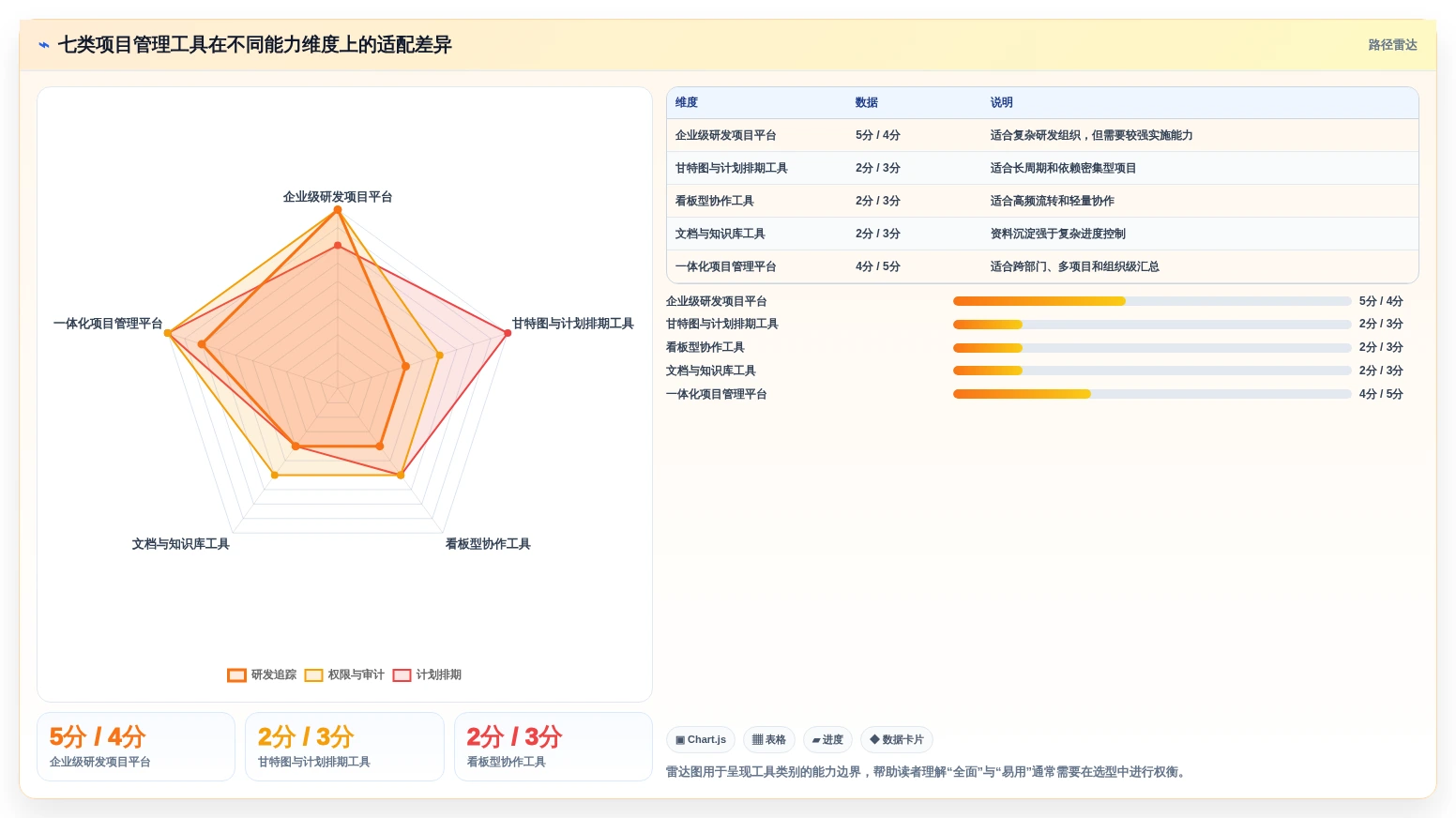Open the 2分 / 3分 甘特图与计划排期工具 card
The height and width of the screenshot is (818, 1456).
(x=344, y=747)
